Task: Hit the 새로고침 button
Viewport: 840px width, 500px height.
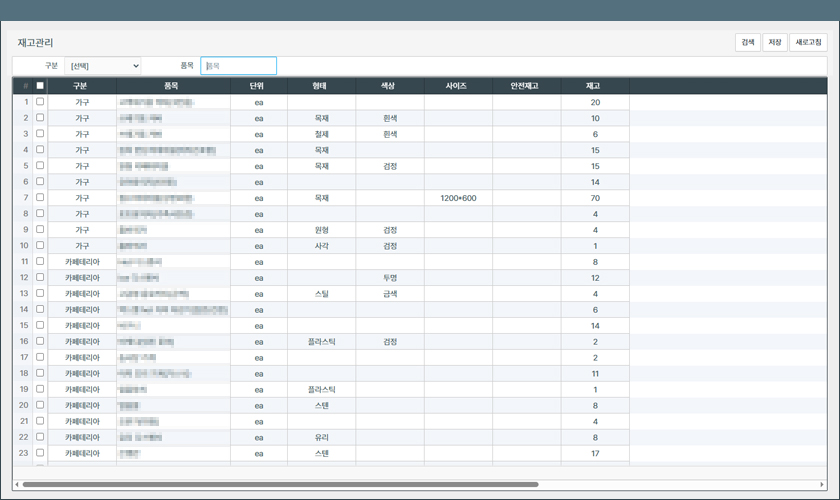Action: pos(808,42)
